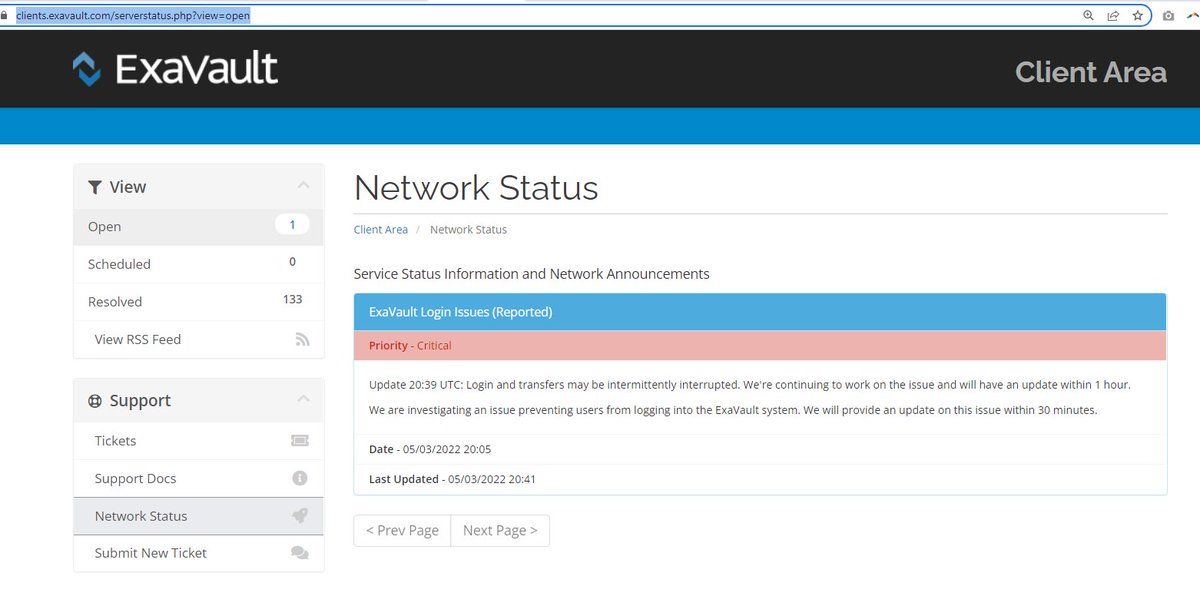Open Support Docs
The image size is (1200, 596).
(x=199, y=478)
